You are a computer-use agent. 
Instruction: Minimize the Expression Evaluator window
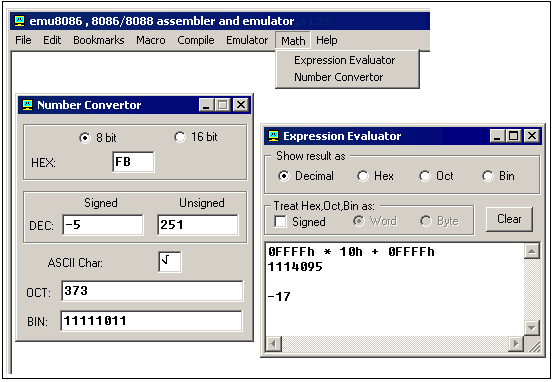point(497,136)
